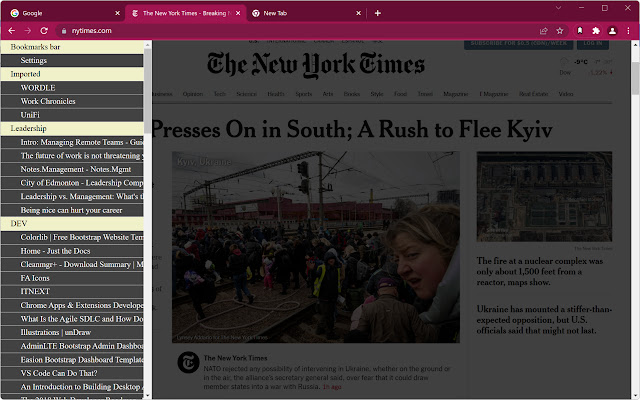The image size is (640, 400).
Task: Open the stiffer-than-expected opposition story
Action: 544,320
